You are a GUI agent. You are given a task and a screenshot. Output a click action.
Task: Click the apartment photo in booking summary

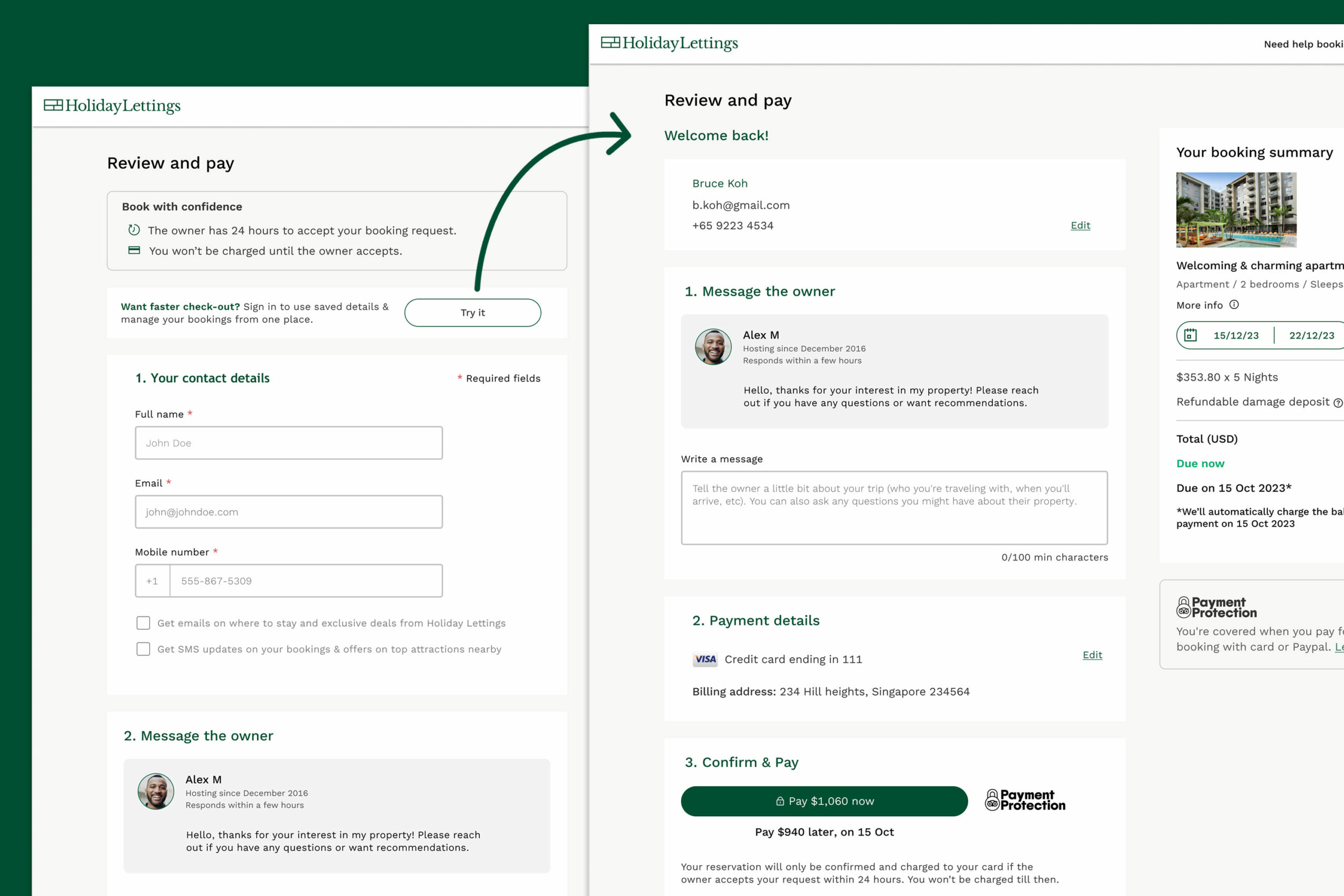(x=1236, y=210)
